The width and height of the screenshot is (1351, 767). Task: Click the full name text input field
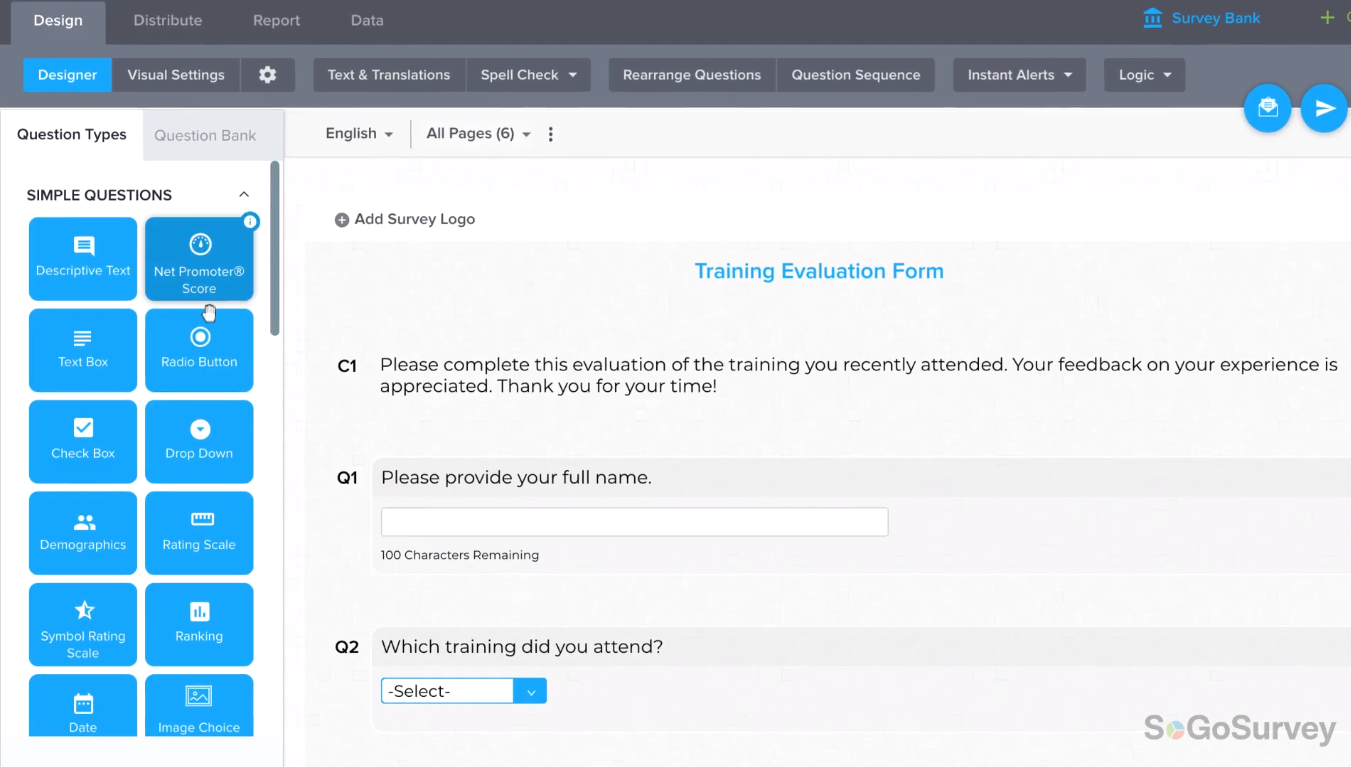point(634,522)
